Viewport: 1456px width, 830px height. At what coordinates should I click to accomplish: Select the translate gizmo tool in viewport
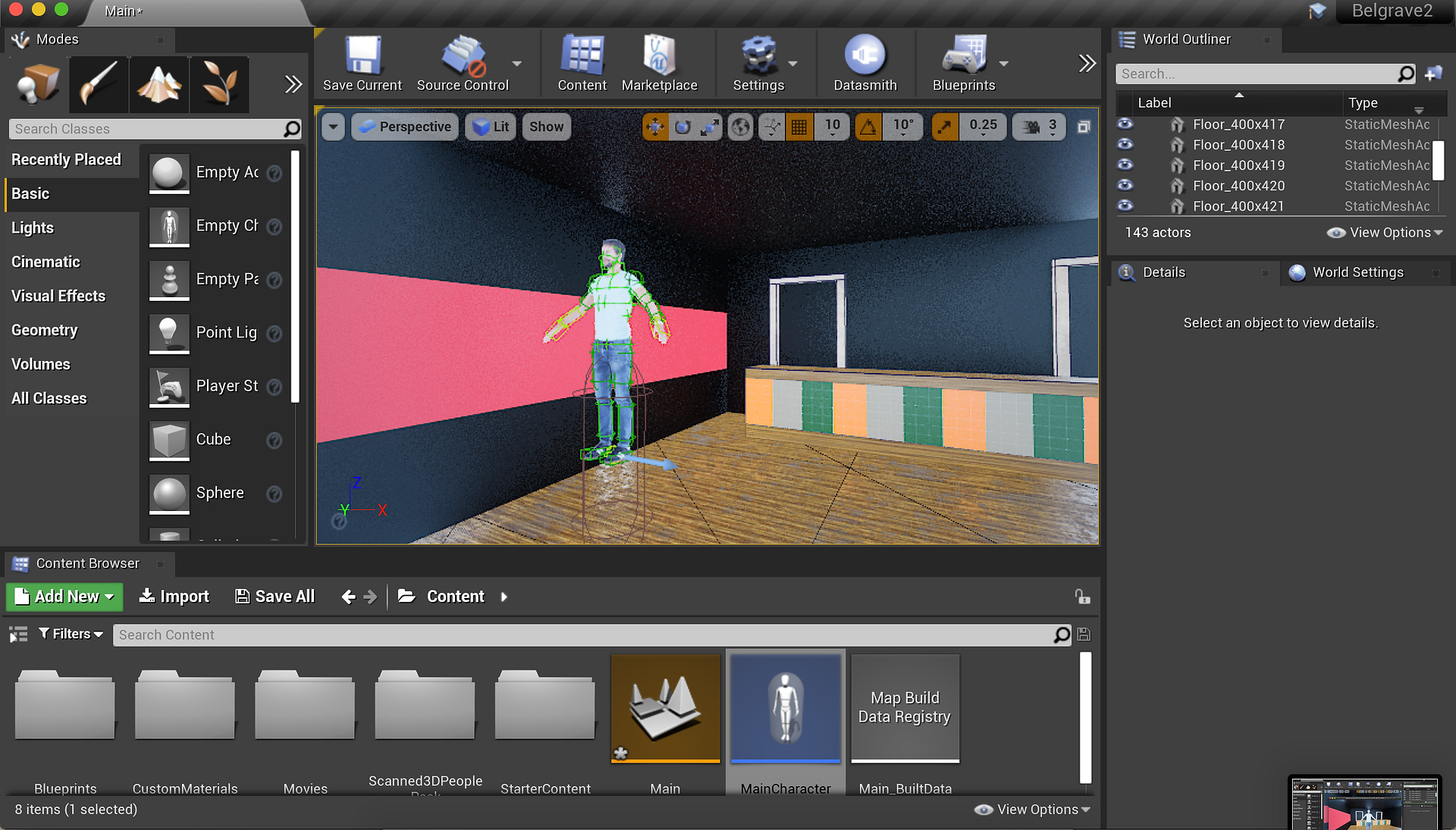655,127
